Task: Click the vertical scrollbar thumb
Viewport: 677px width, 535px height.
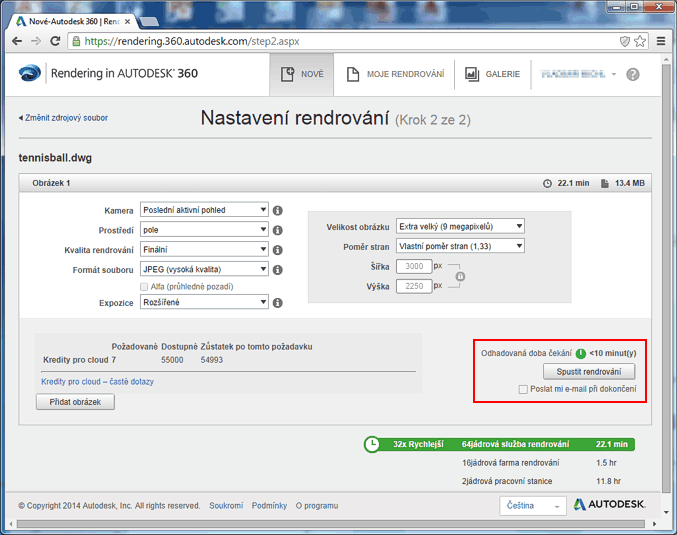Action: point(666,278)
